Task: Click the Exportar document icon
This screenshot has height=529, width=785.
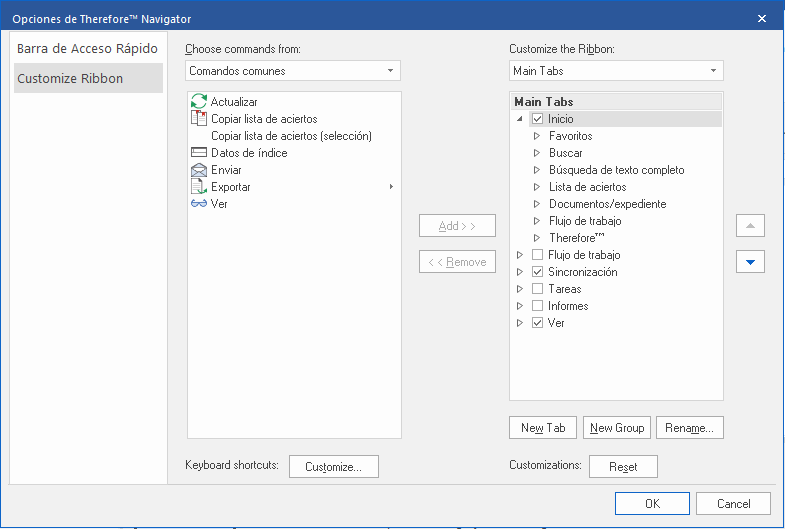Action: (199, 187)
